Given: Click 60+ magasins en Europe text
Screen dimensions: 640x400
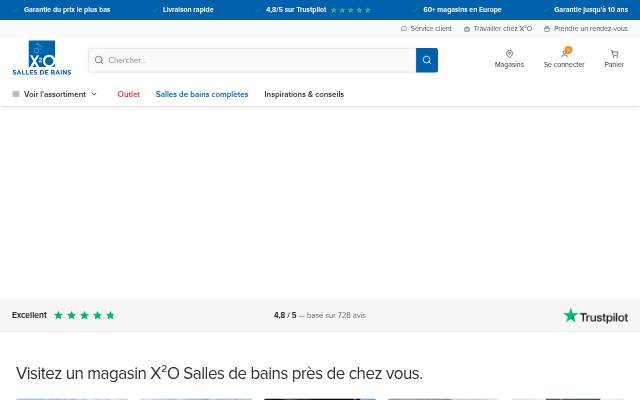Looking at the screenshot, I should [462, 10].
